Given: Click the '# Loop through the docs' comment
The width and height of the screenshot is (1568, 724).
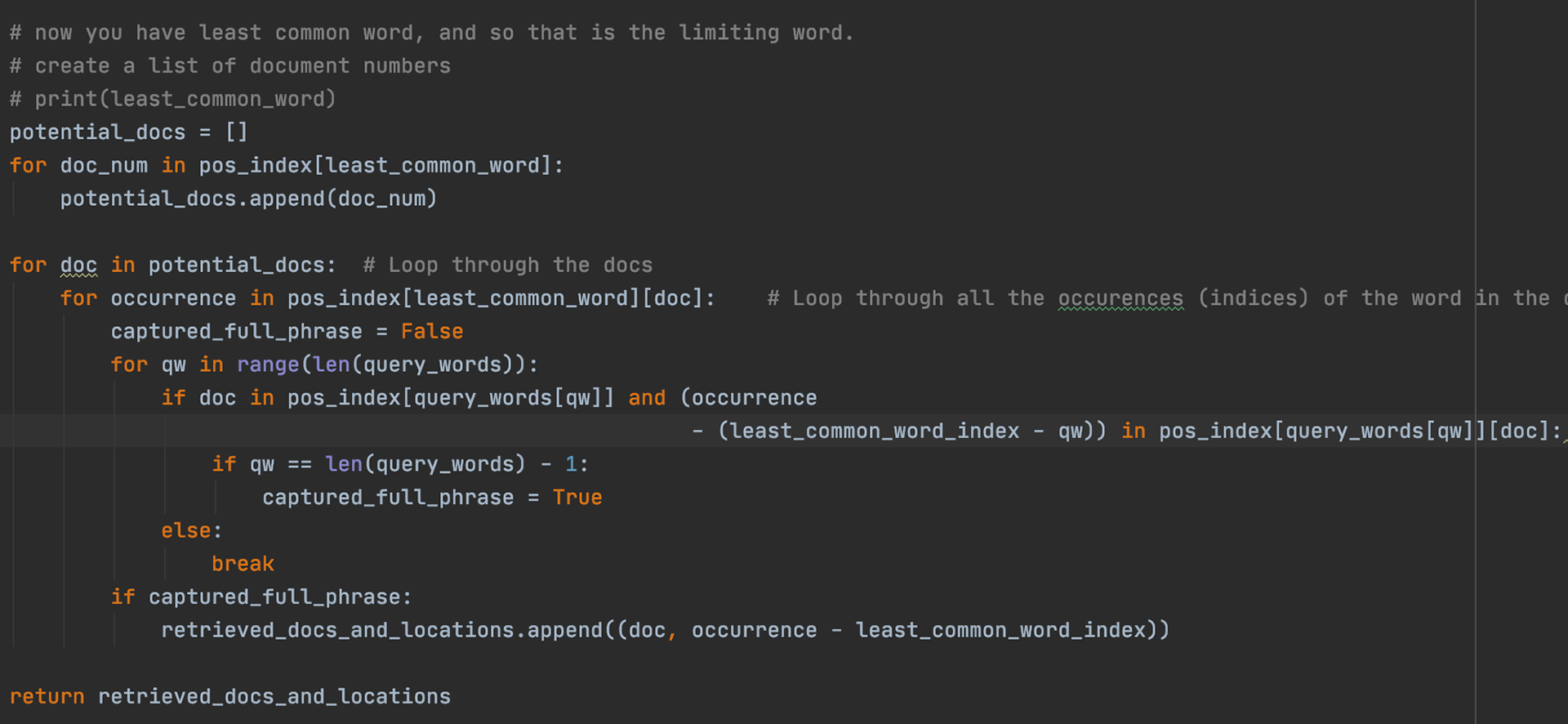Looking at the screenshot, I should [x=508, y=266].
